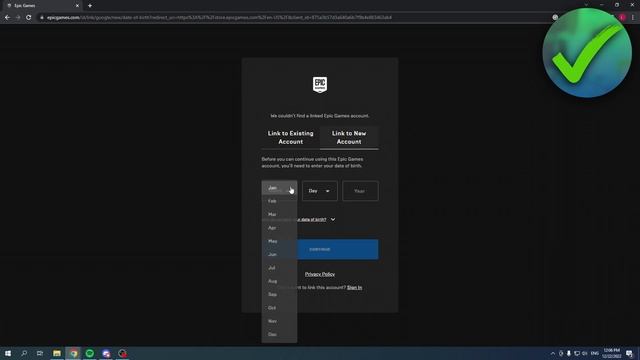640x360 pixels.
Task: Select May as the birth month
Action: click(279, 241)
